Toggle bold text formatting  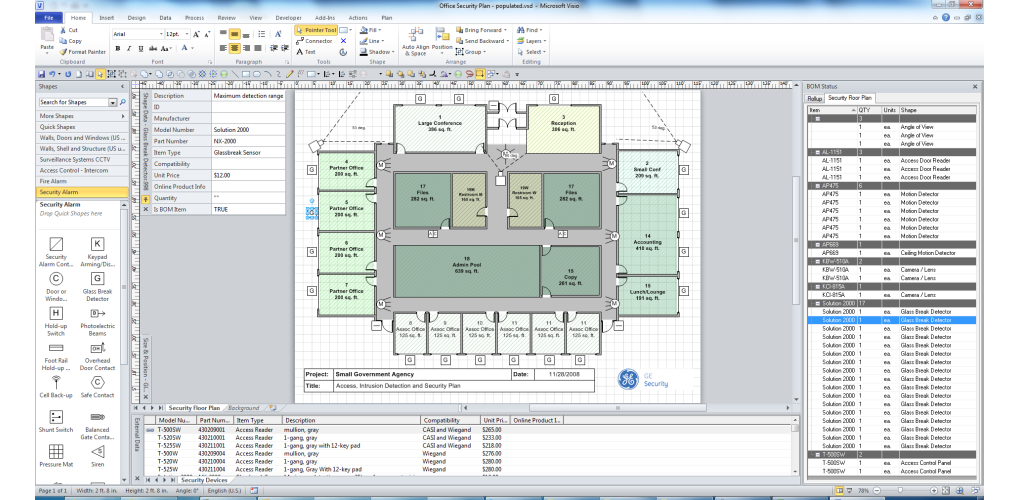pyautogui.click(x=117, y=48)
